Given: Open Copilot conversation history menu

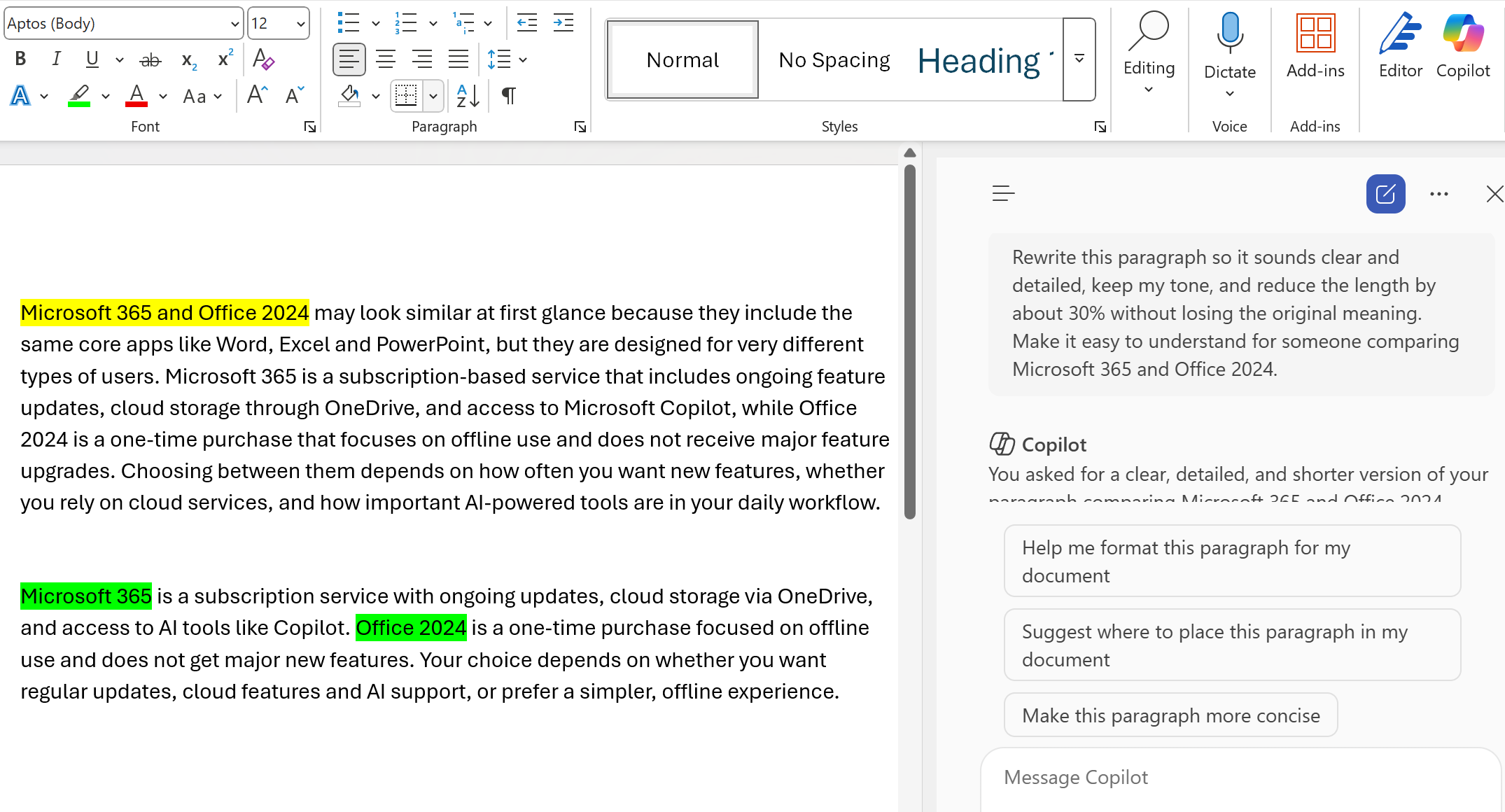Looking at the screenshot, I should click(x=1003, y=194).
